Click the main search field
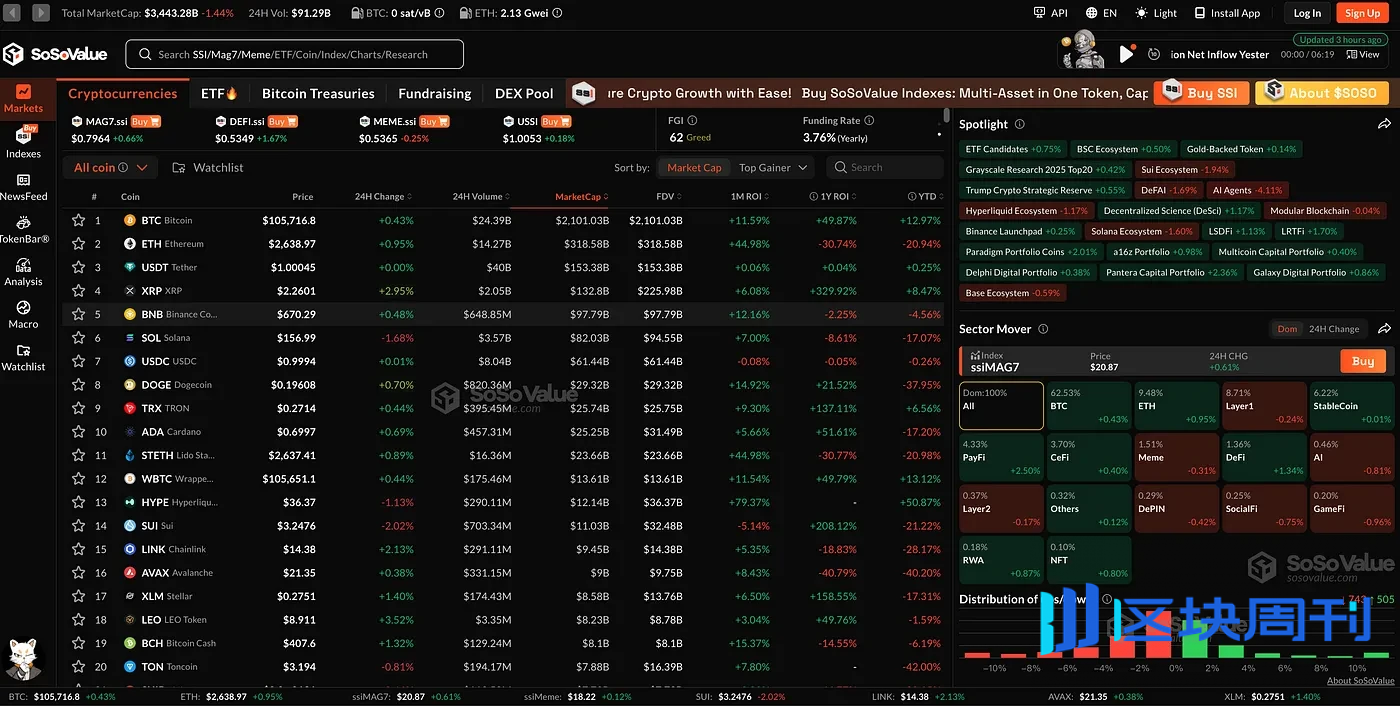Viewport: 1400px width, 706px height. point(295,54)
